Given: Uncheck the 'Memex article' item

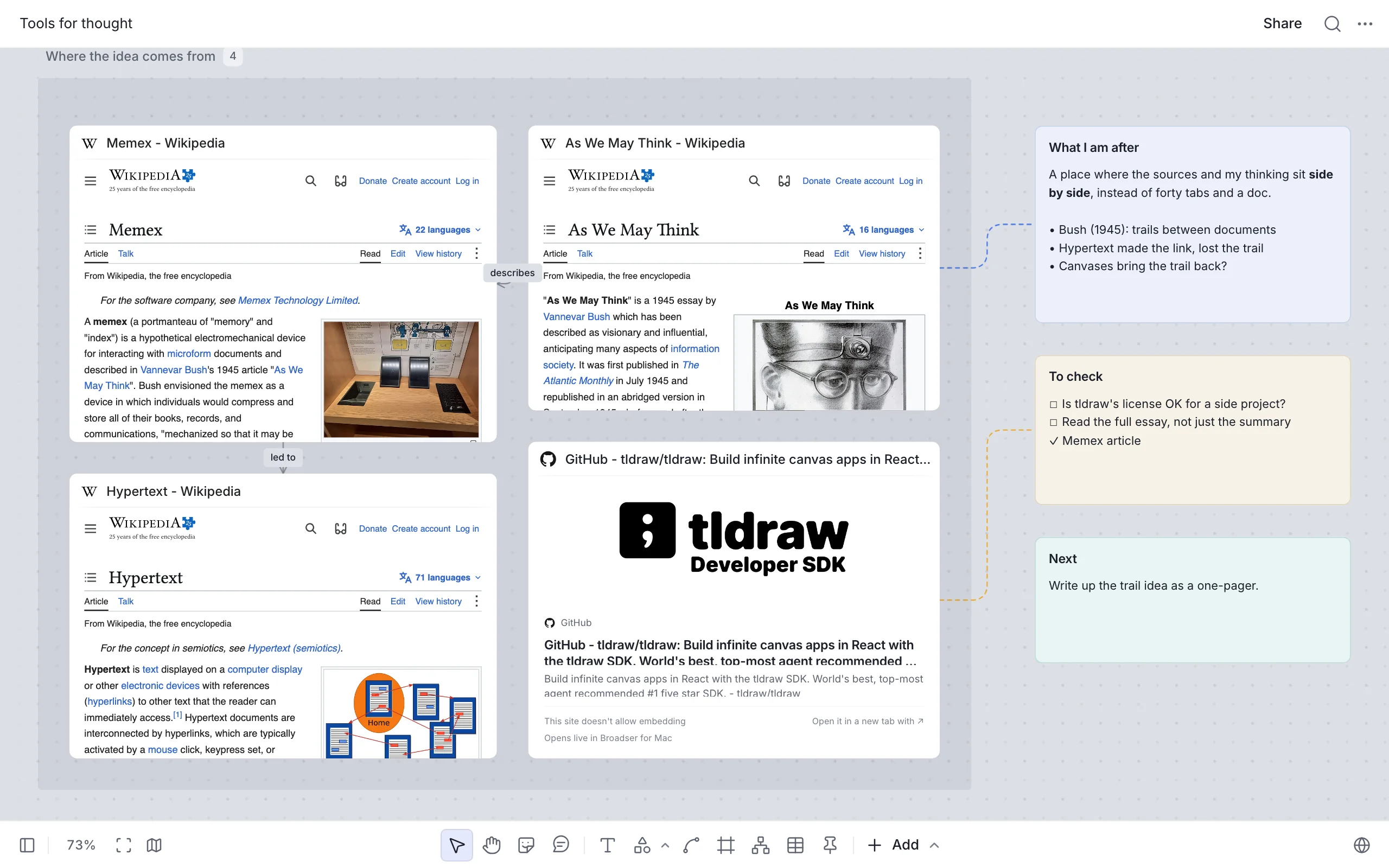Looking at the screenshot, I should pyautogui.click(x=1053, y=441).
